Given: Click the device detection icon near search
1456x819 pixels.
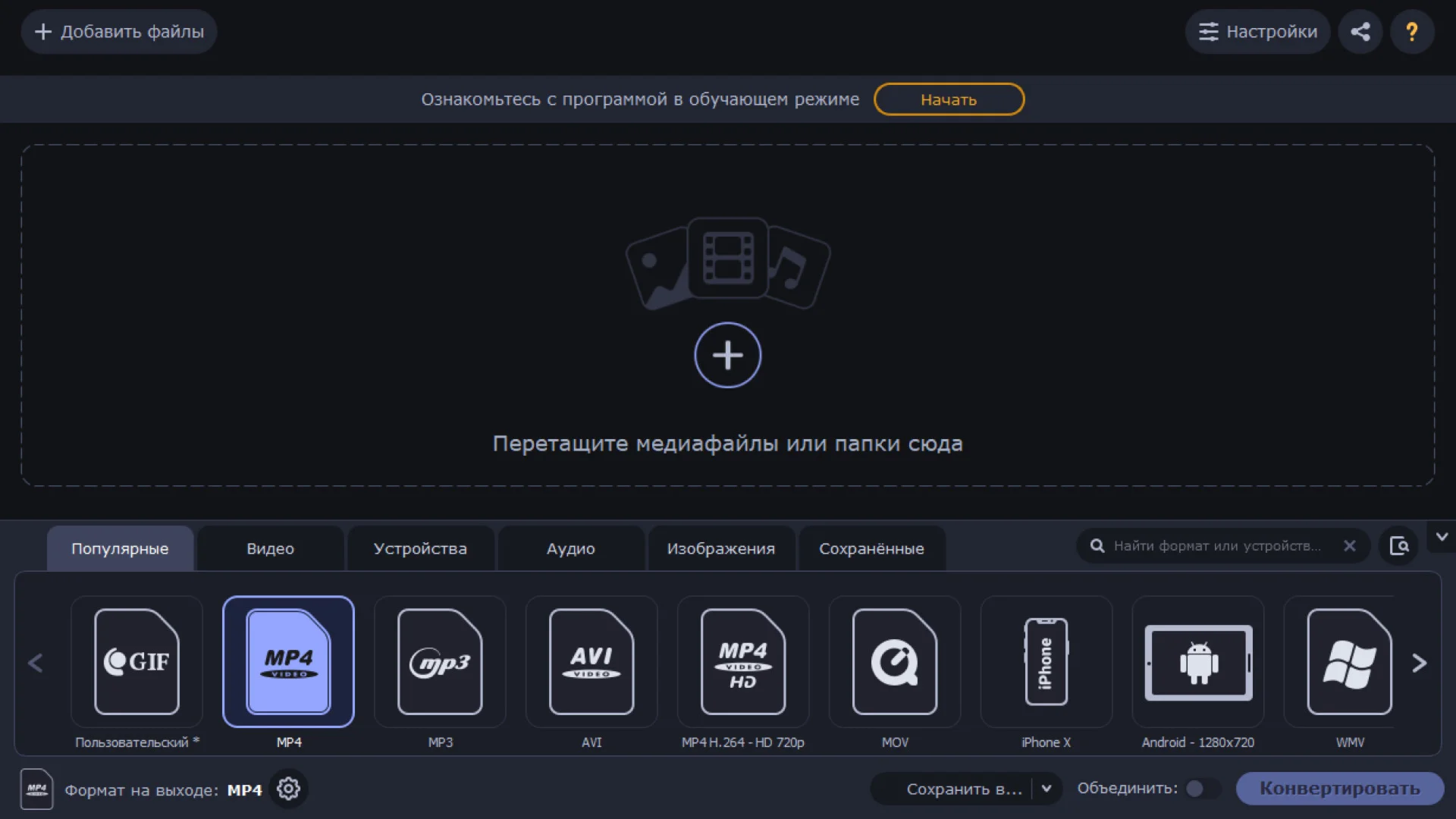Looking at the screenshot, I should (x=1399, y=546).
